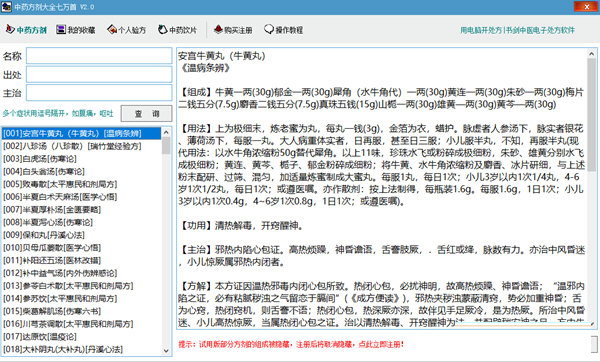Viewport: 600px width, 362px height.
Task: Click the 【方解】 heading in detail text
Action: [197, 286]
